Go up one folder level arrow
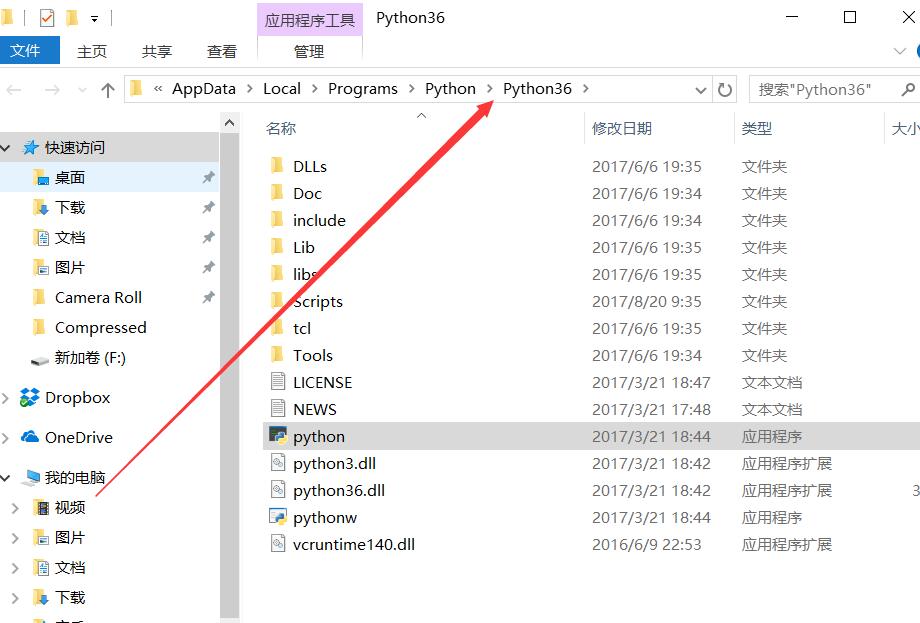The height and width of the screenshot is (623, 920). point(107,89)
